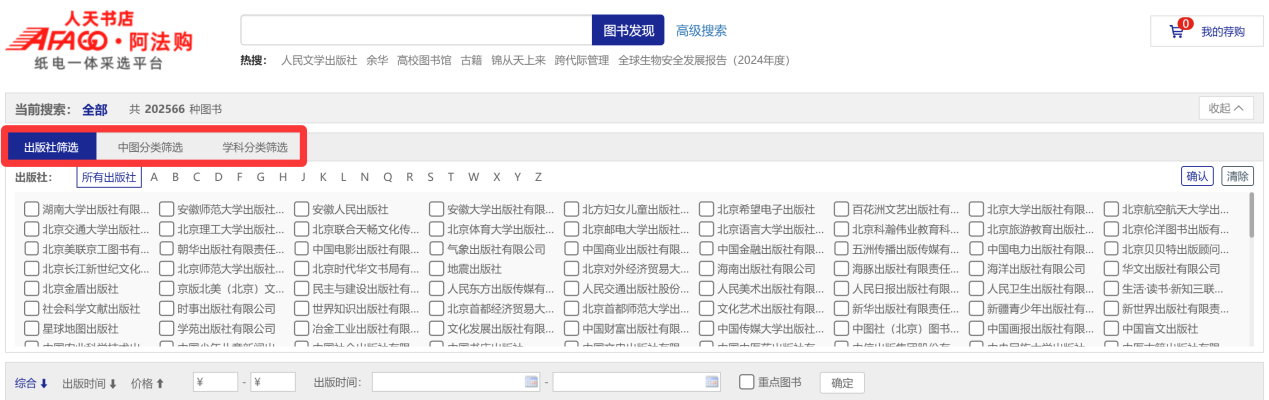Switch to 中图分类筛选 tab
1269x400 pixels.
point(150,147)
